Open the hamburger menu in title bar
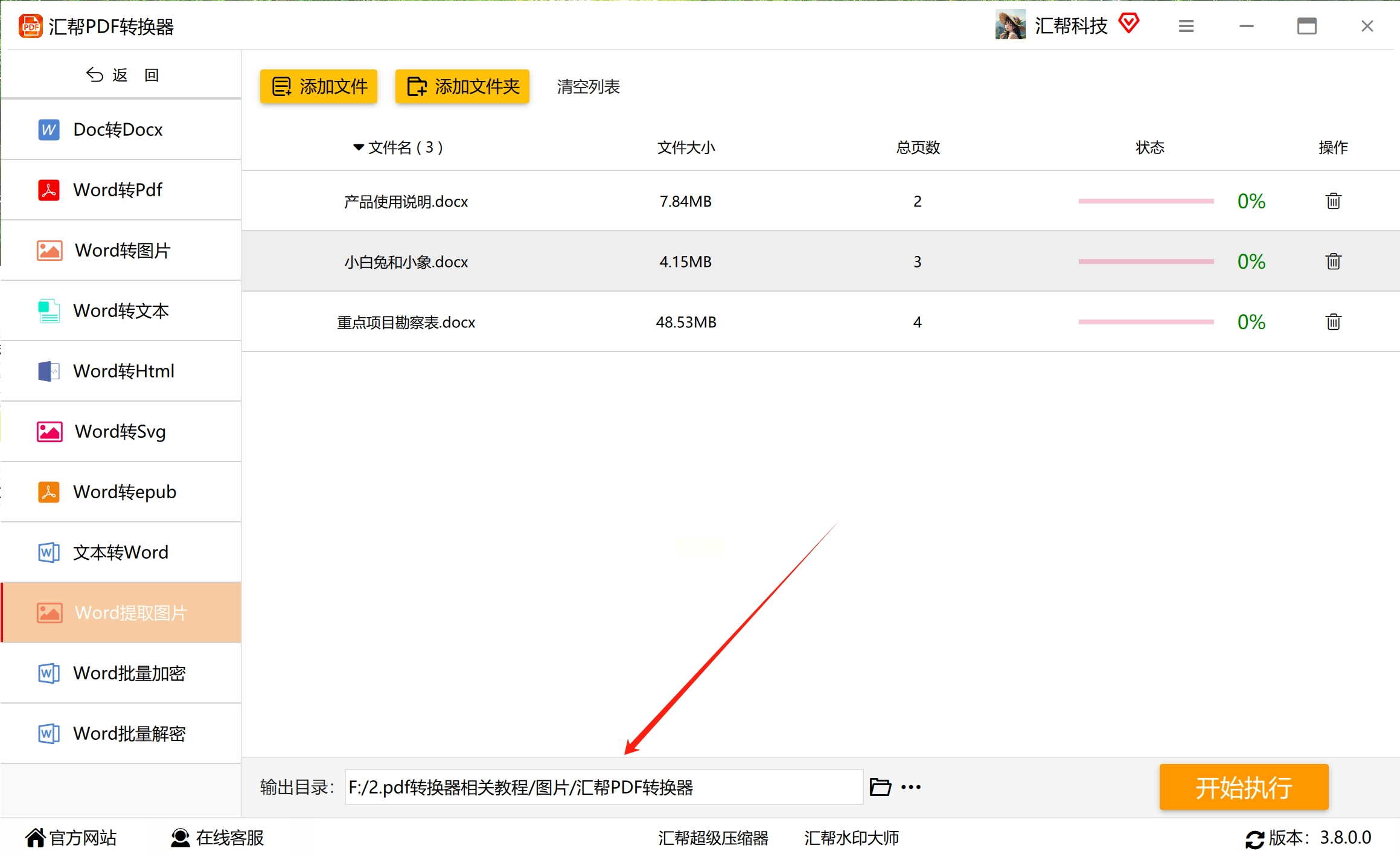This screenshot has height=857, width=1400. [x=1186, y=26]
